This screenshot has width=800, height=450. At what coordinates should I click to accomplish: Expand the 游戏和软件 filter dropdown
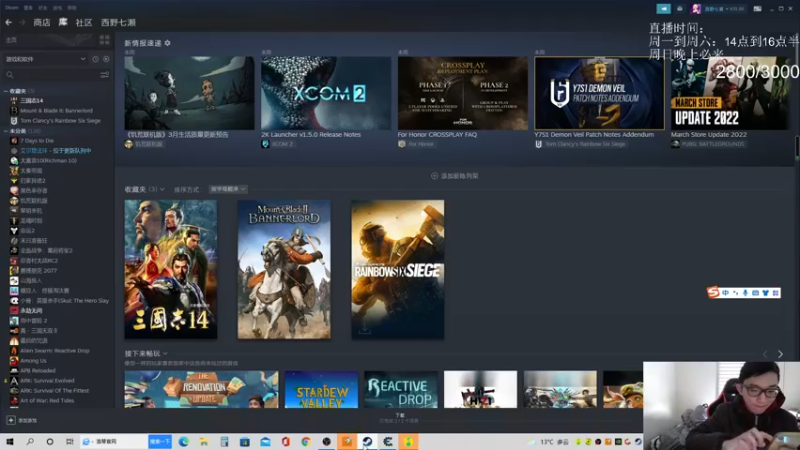45,59
